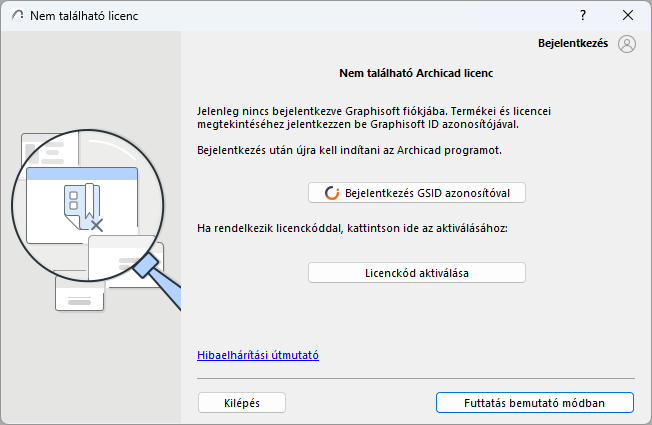The image size is (652, 425).
Task: Quit with the Kilépés button
Action: coord(242,403)
